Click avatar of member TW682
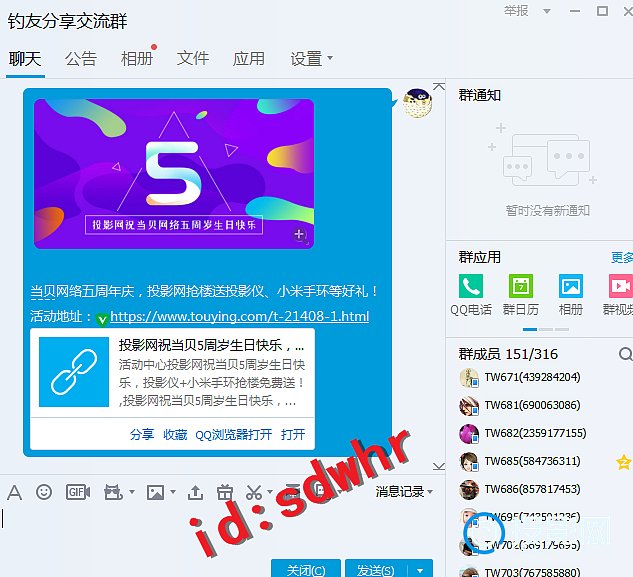Screen dimensions: 633x577 coord(469,434)
